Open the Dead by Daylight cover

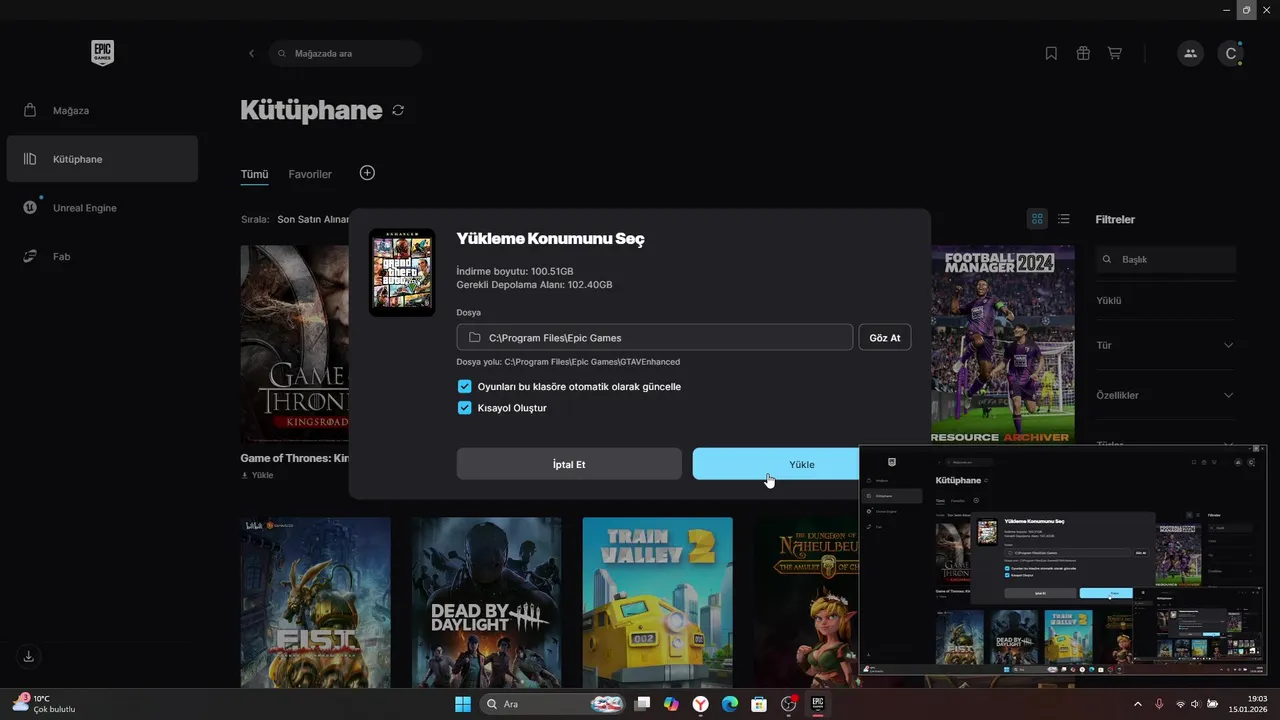click(x=486, y=602)
